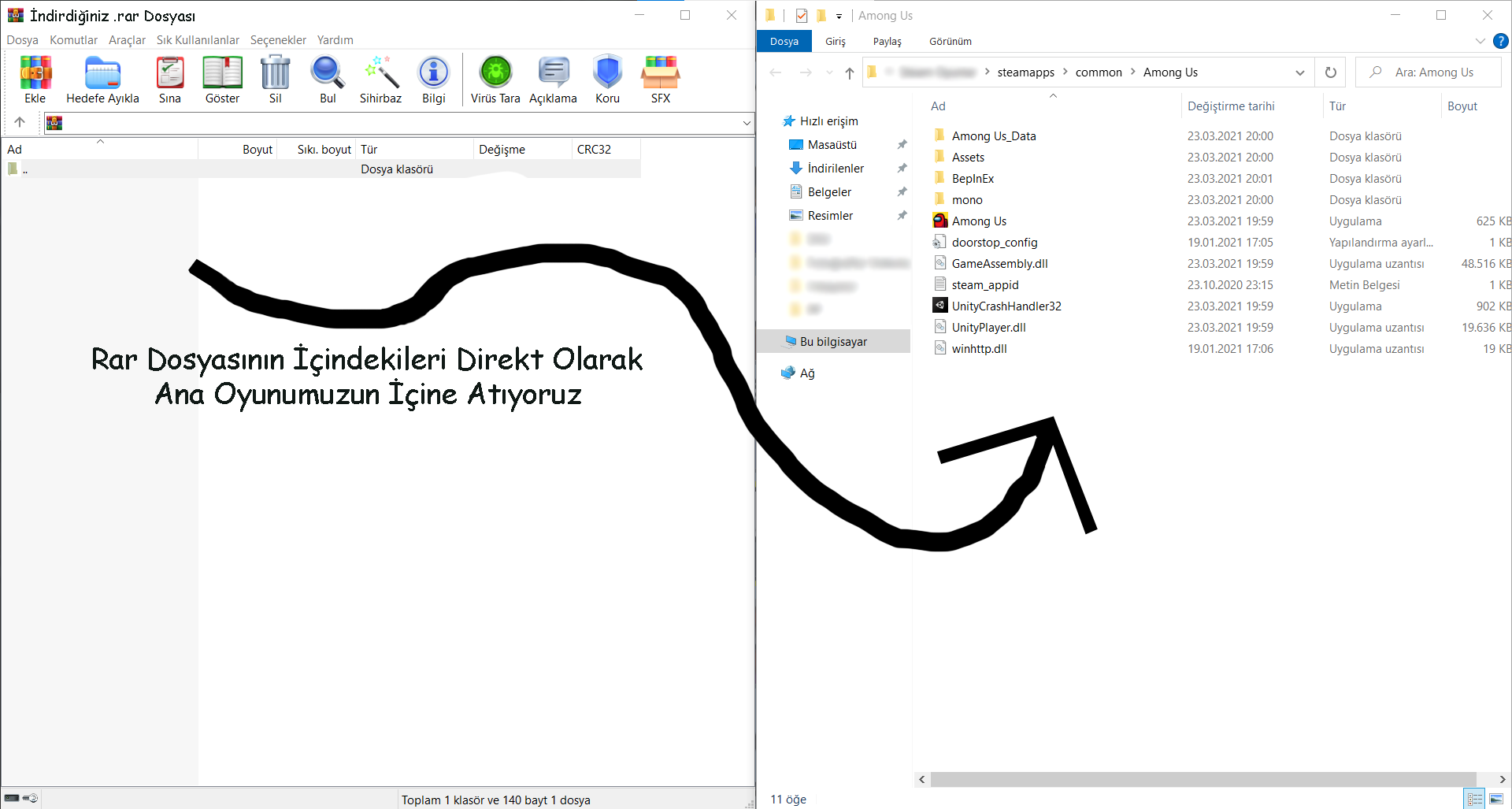Open the Dosya tab in Explorer

[784, 41]
